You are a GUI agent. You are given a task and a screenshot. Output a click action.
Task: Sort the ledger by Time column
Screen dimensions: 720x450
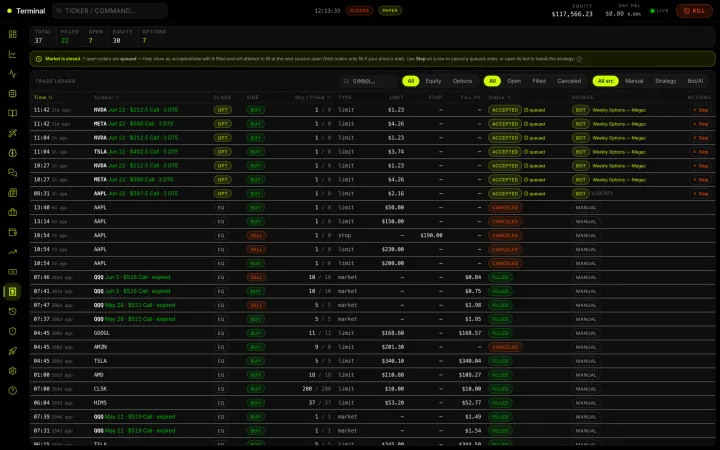pyautogui.click(x=43, y=97)
